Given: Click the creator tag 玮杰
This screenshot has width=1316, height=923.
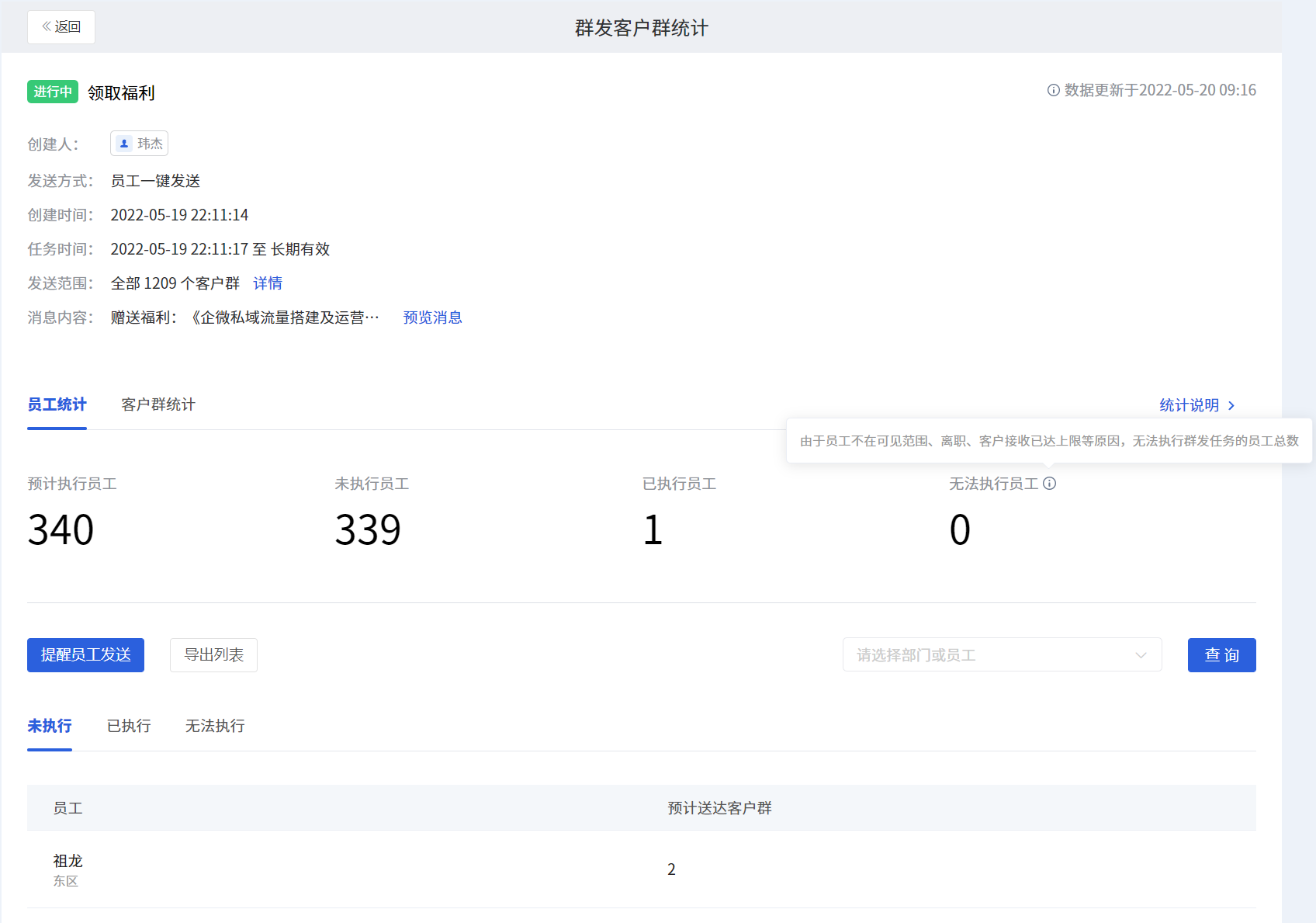Looking at the screenshot, I should [x=139, y=144].
